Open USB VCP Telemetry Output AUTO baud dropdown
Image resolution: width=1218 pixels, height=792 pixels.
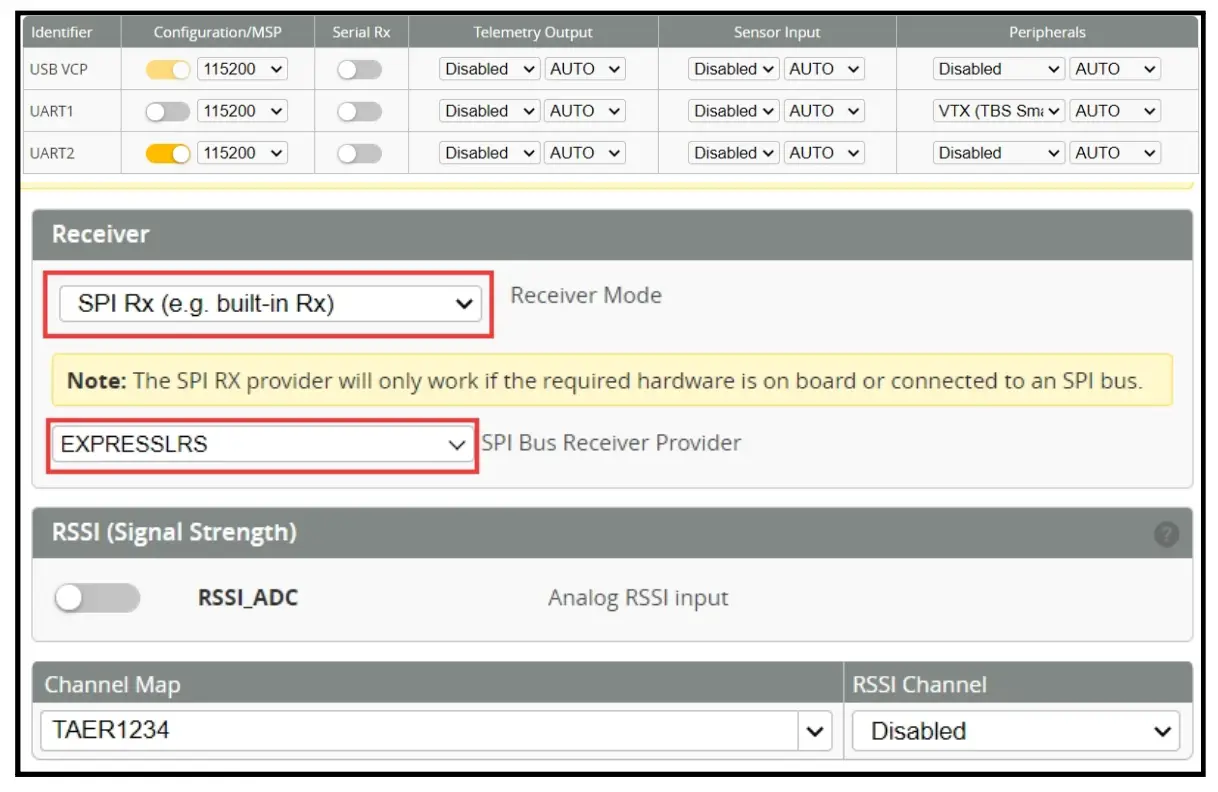tap(585, 70)
